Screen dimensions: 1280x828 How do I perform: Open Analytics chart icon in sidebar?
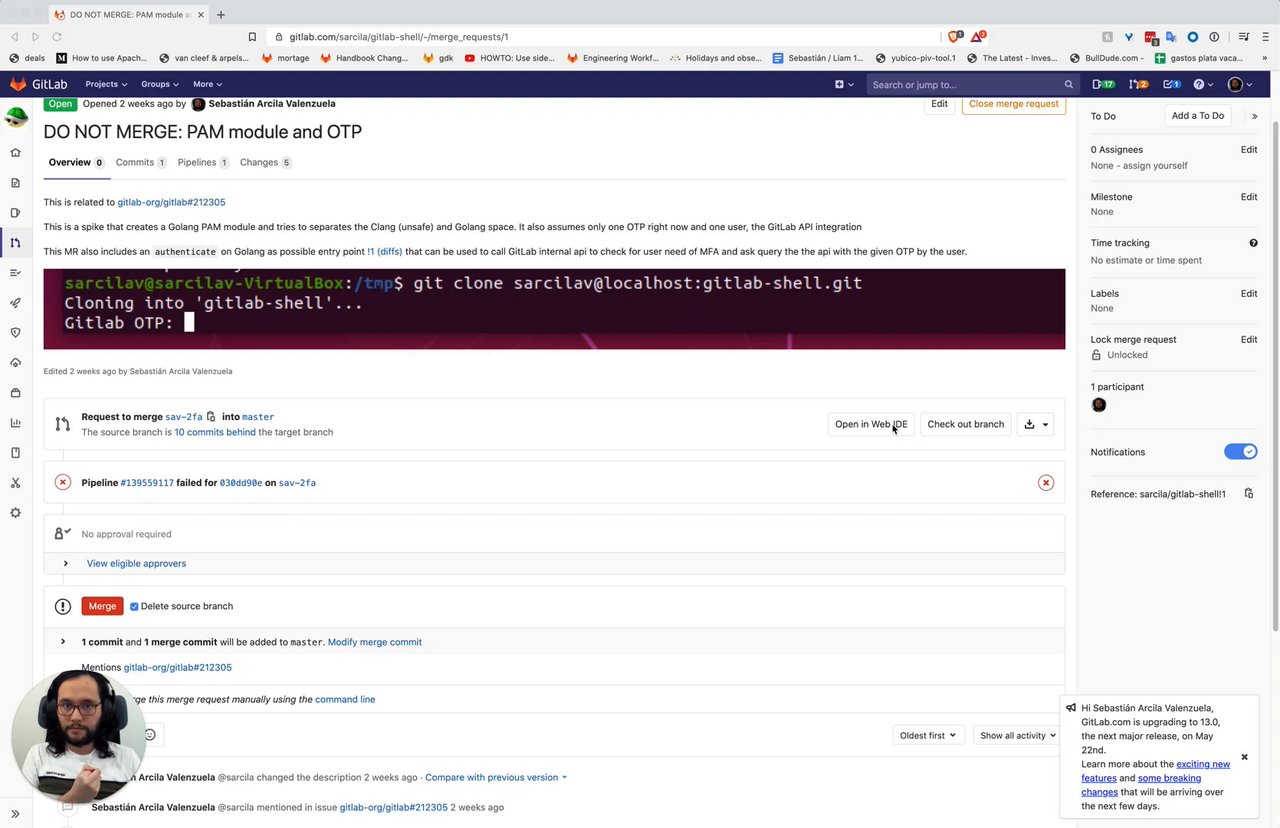click(15, 423)
